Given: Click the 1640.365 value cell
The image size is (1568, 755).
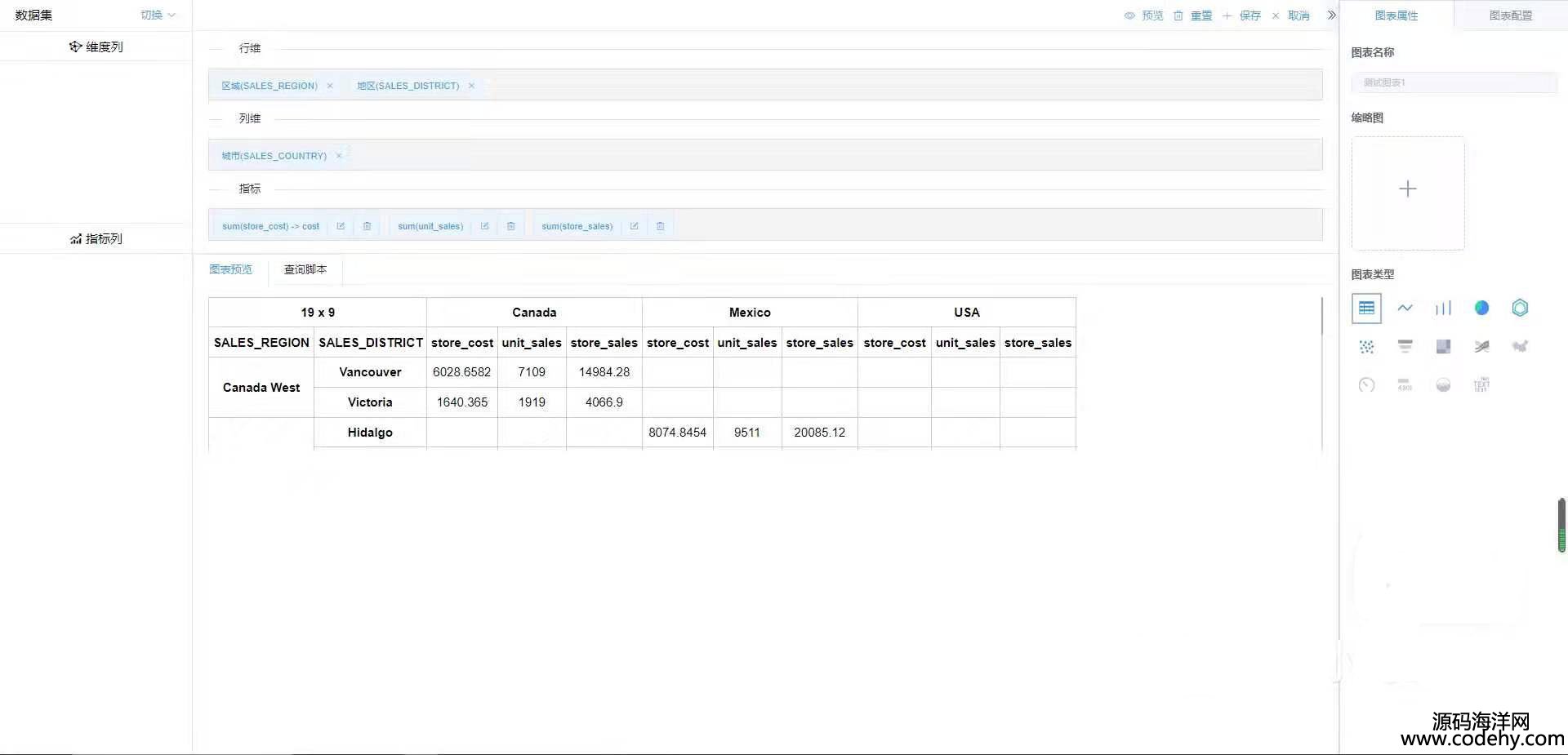Looking at the screenshot, I should 462,402.
